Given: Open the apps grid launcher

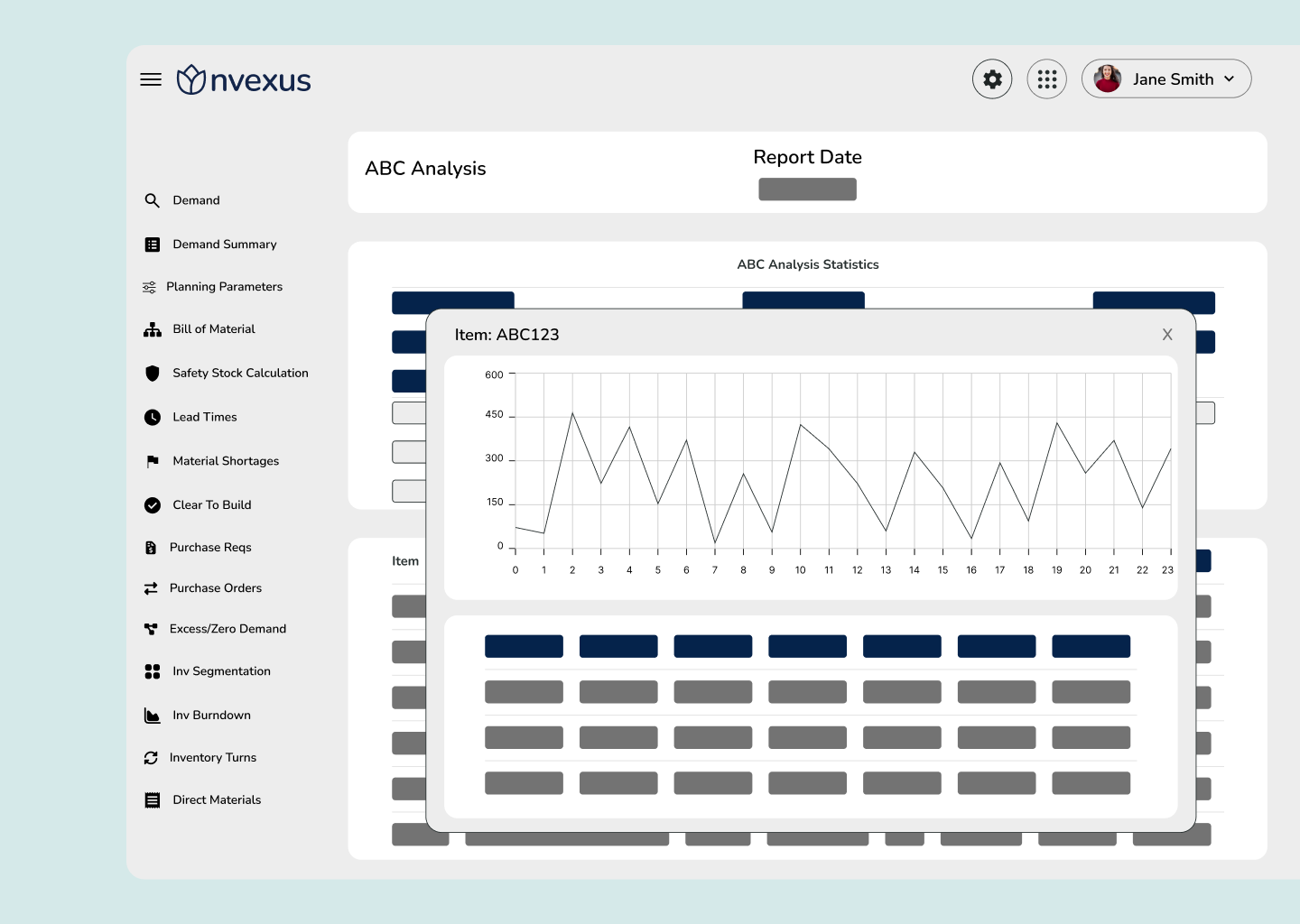Looking at the screenshot, I should click(1047, 79).
